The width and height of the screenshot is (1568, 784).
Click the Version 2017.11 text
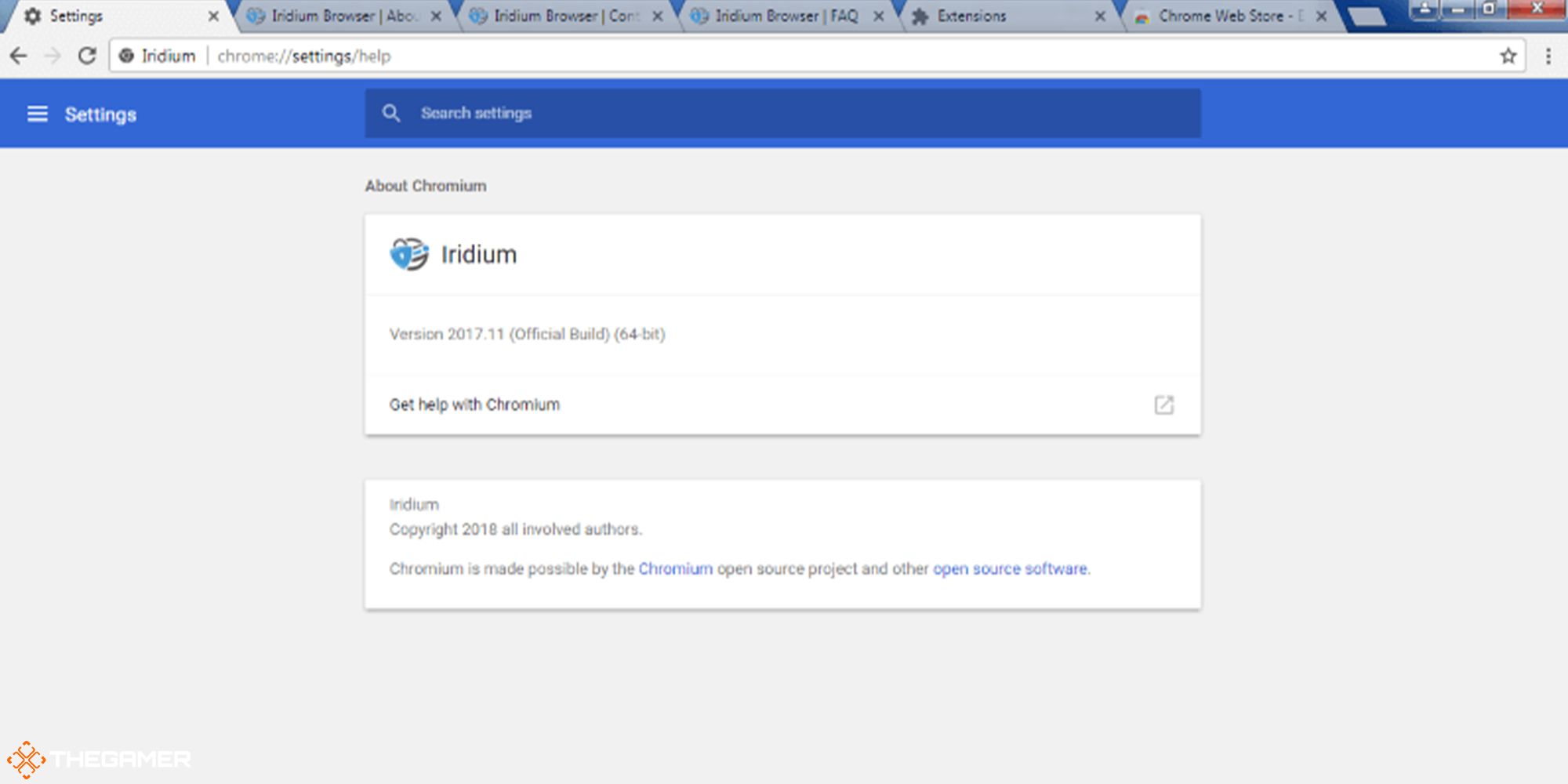tap(527, 334)
